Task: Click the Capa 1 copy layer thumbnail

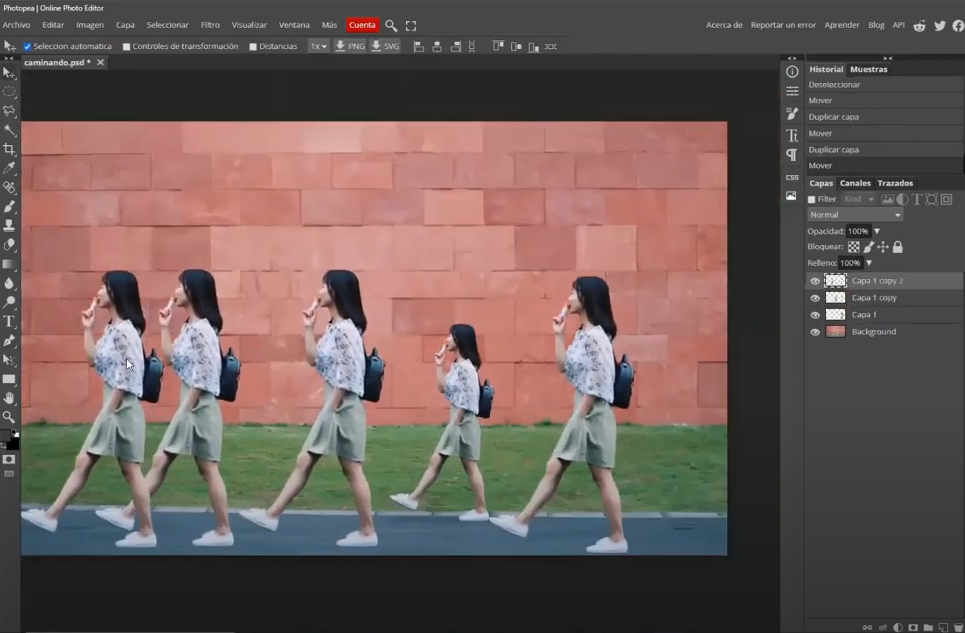Action: (835, 298)
